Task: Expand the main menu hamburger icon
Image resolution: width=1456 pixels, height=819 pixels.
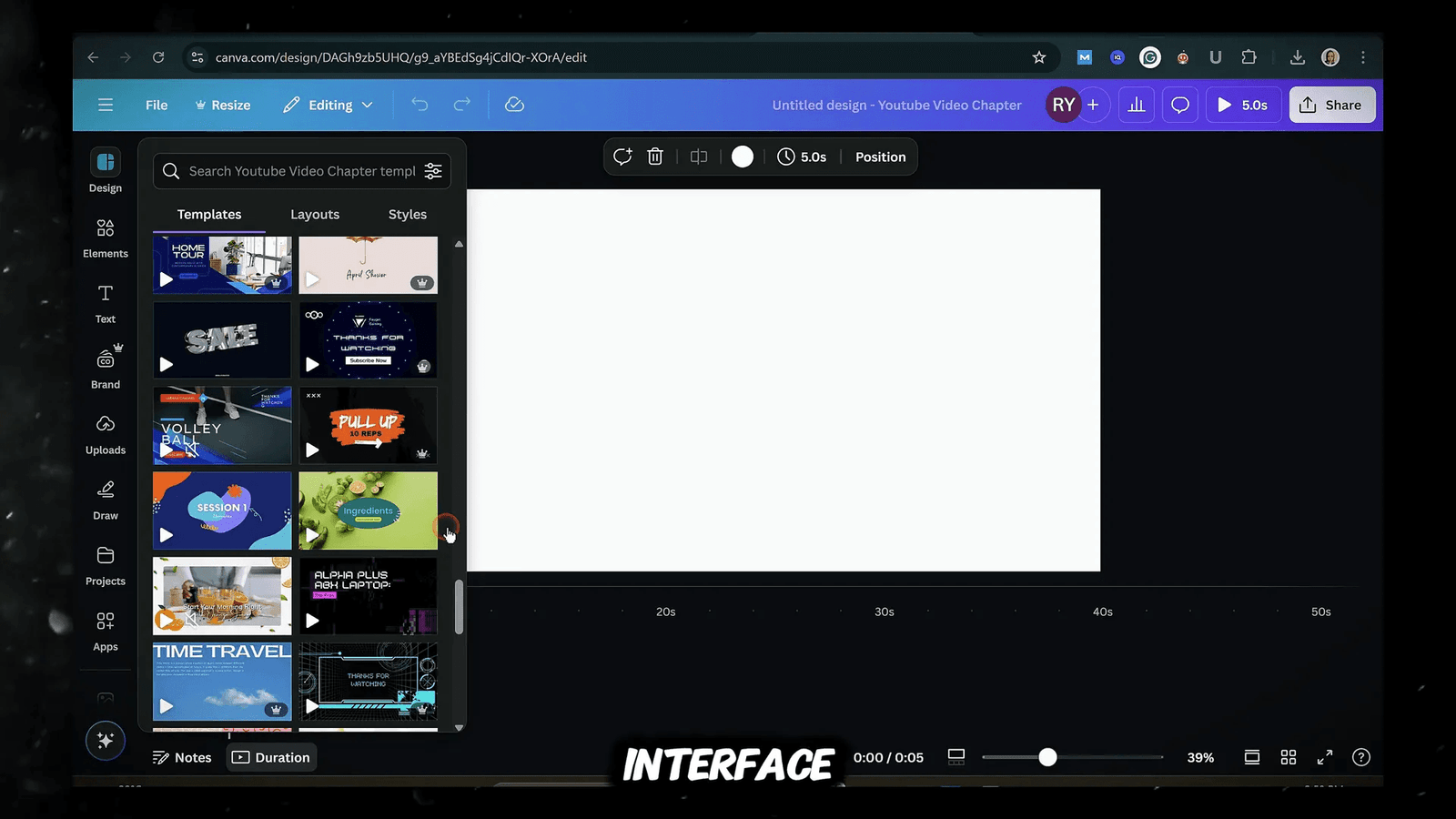Action: click(105, 105)
